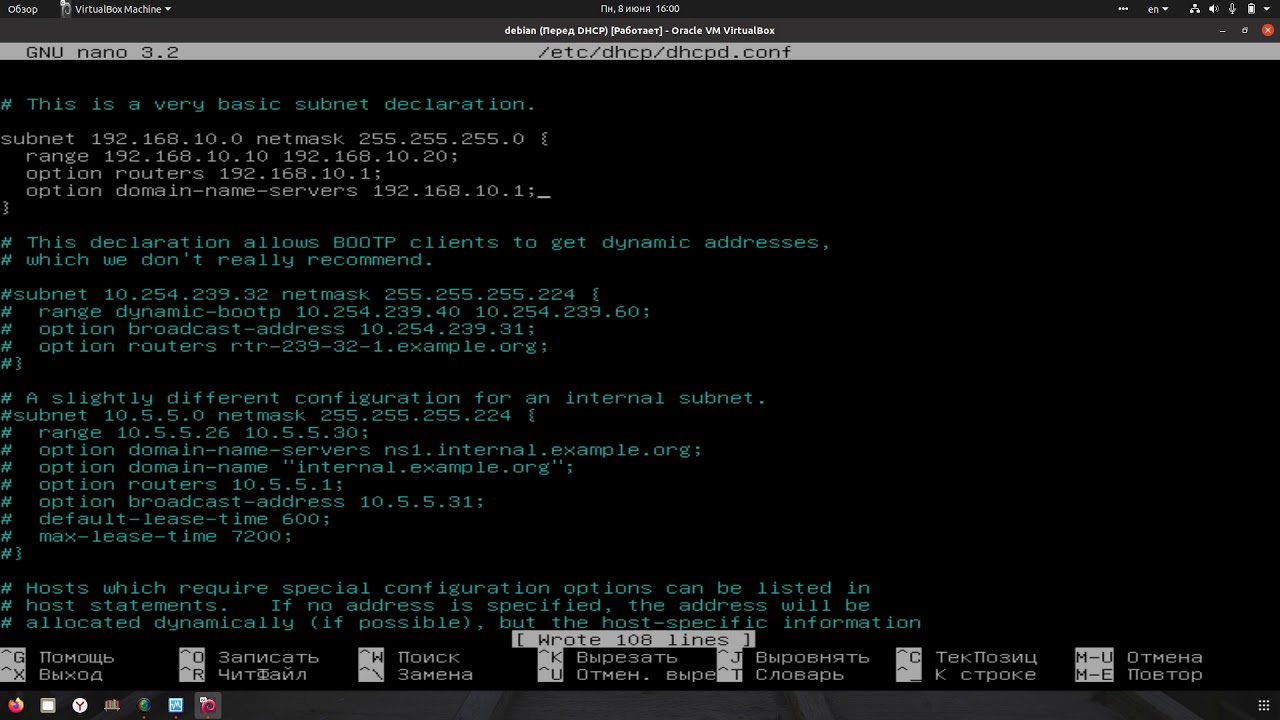Open the system monitor taskbar icon
The width and height of the screenshot is (1280, 720).
click(x=176, y=705)
